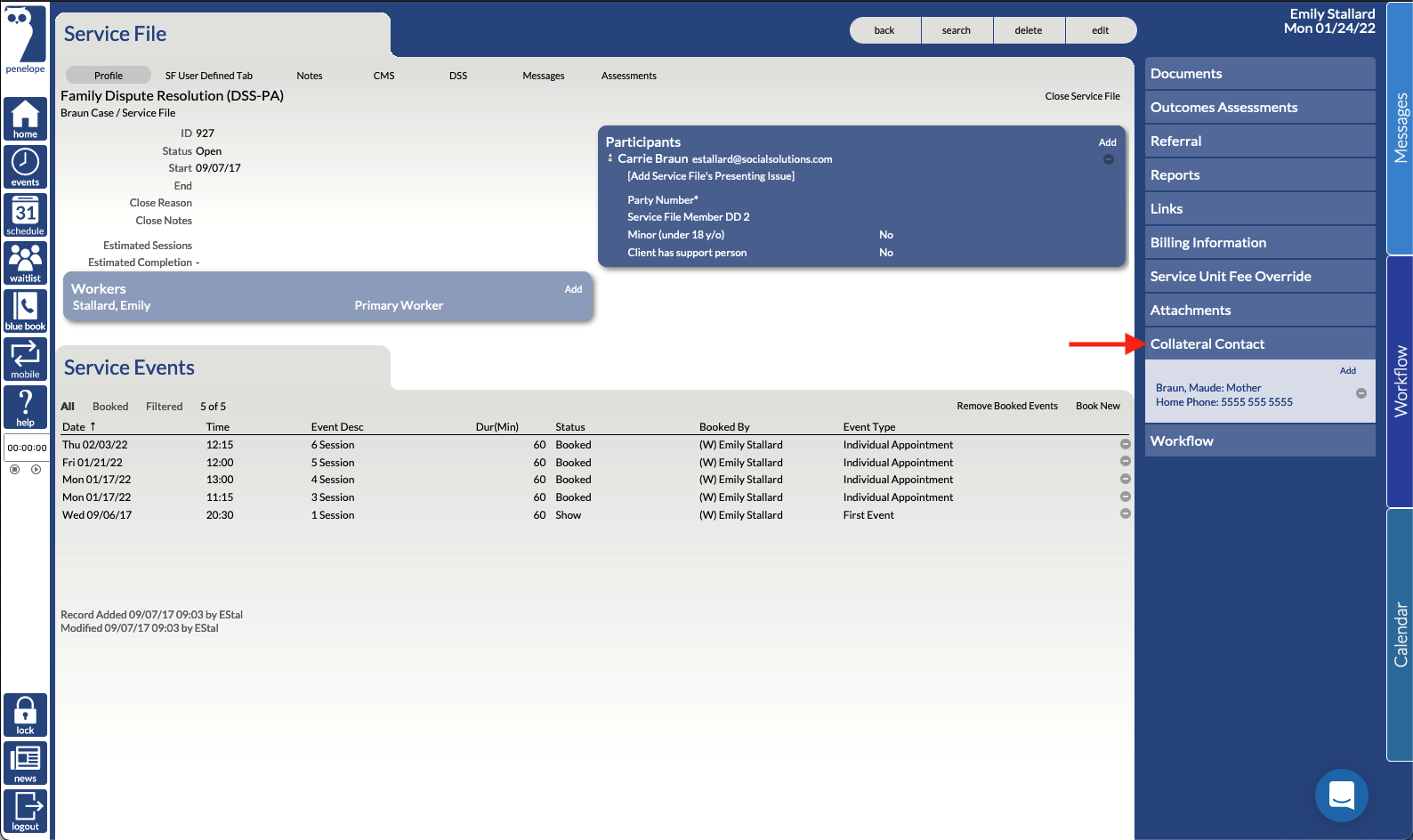
Task: Open the Assessments tab
Action: (629, 76)
